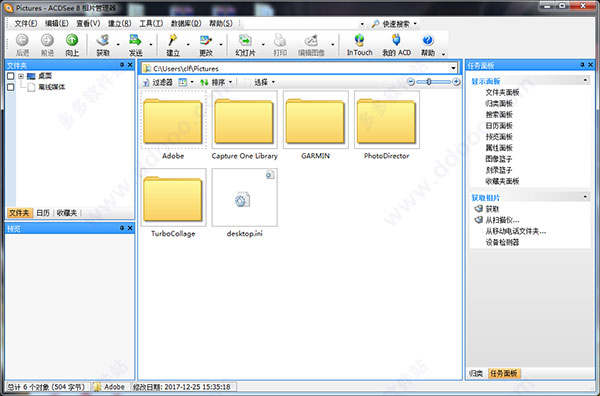Switch to the 归类 tab
The height and width of the screenshot is (396, 600).
[476, 373]
